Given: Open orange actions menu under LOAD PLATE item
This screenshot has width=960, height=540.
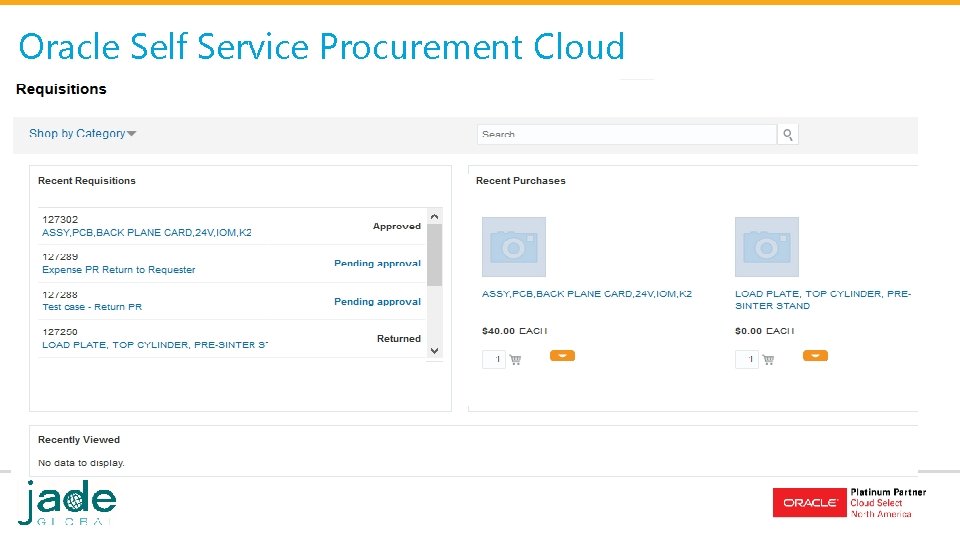Looking at the screenshot, I should pyautogui.click(x=815, y=356).
